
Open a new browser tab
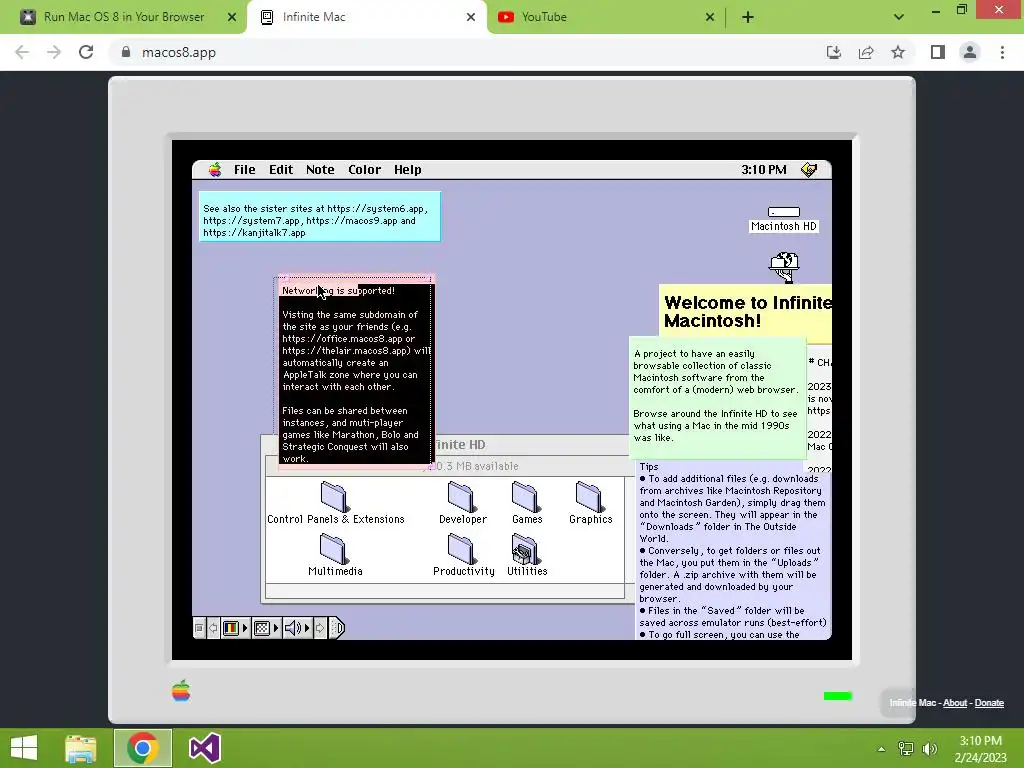click(x=748, y=17)
